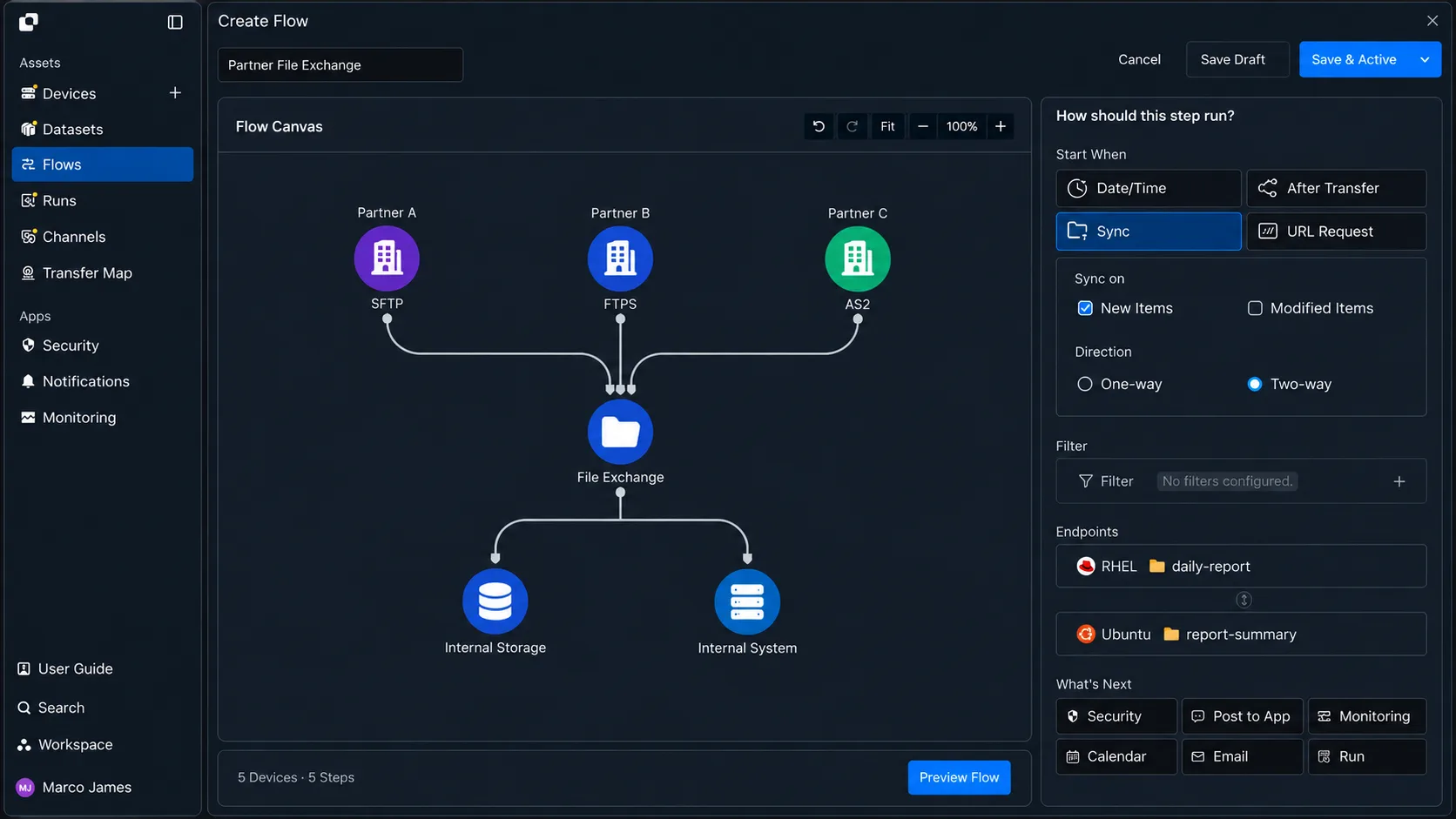Select the Internal System server node
The width and height of the screenshot is (1456, 819).
(747, 601)
